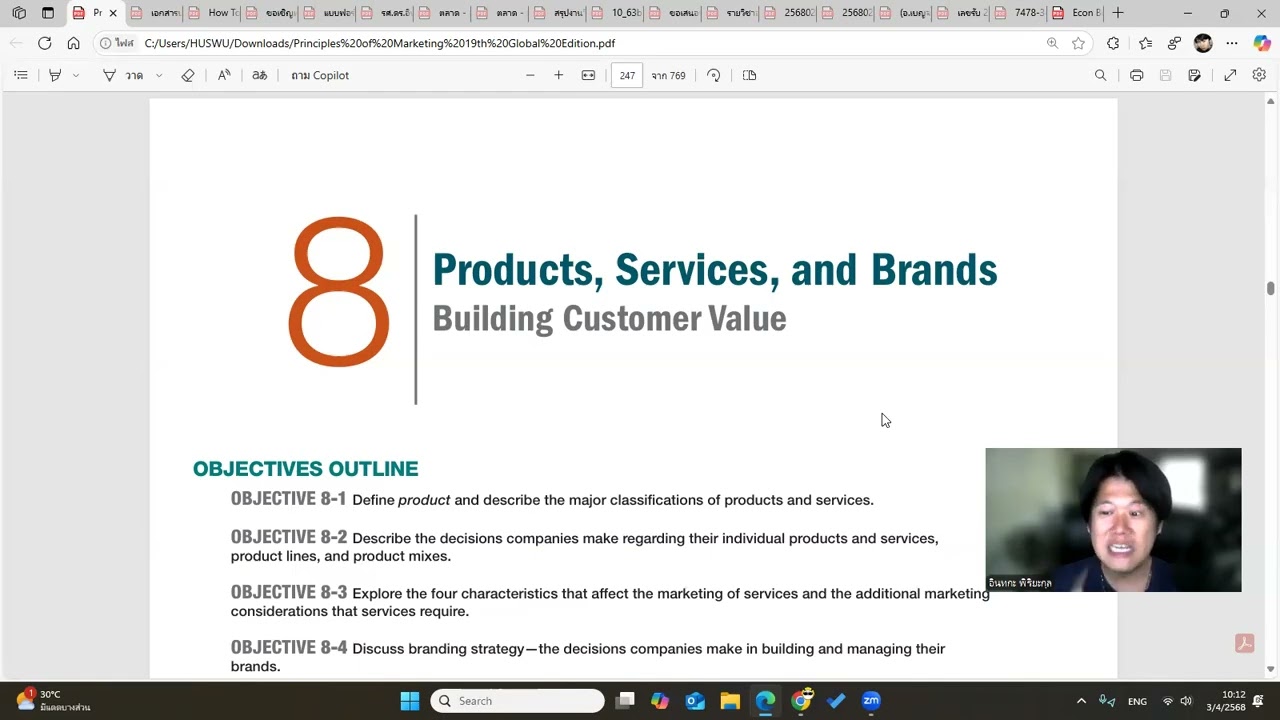Enter full screen PDF mode
Screen dimensions: 1280x720
1230,75
